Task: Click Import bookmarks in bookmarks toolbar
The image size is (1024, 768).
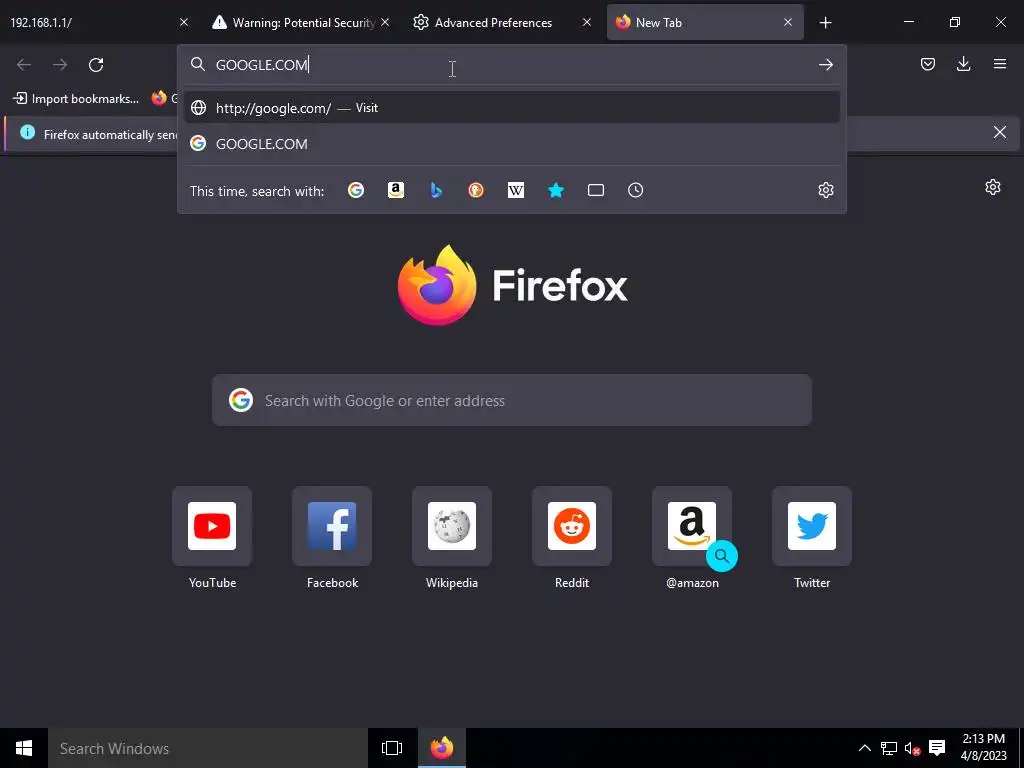Action: tap(76, 99)
